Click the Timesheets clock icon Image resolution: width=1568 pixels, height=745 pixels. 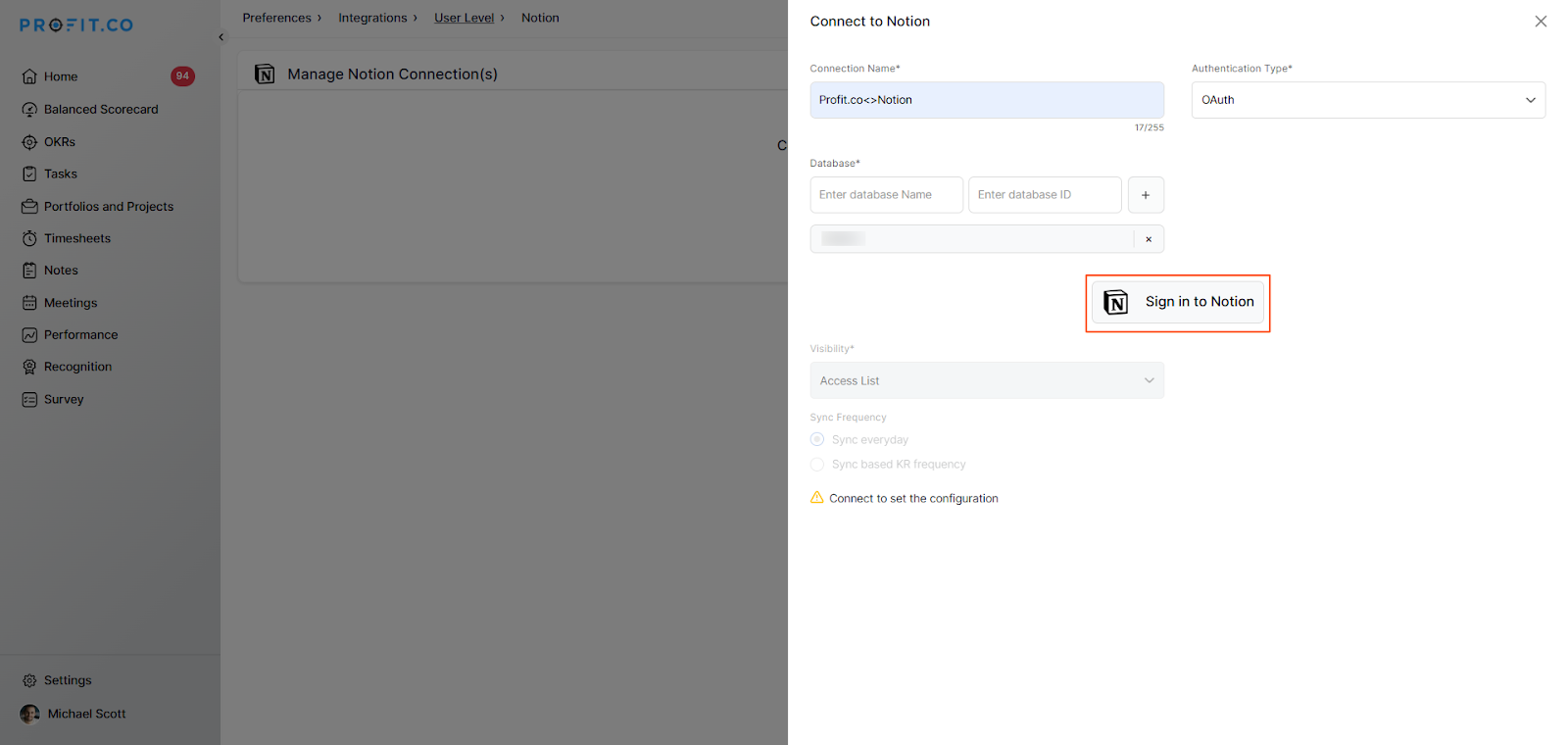pyautogui.click(x=29, y=239)
